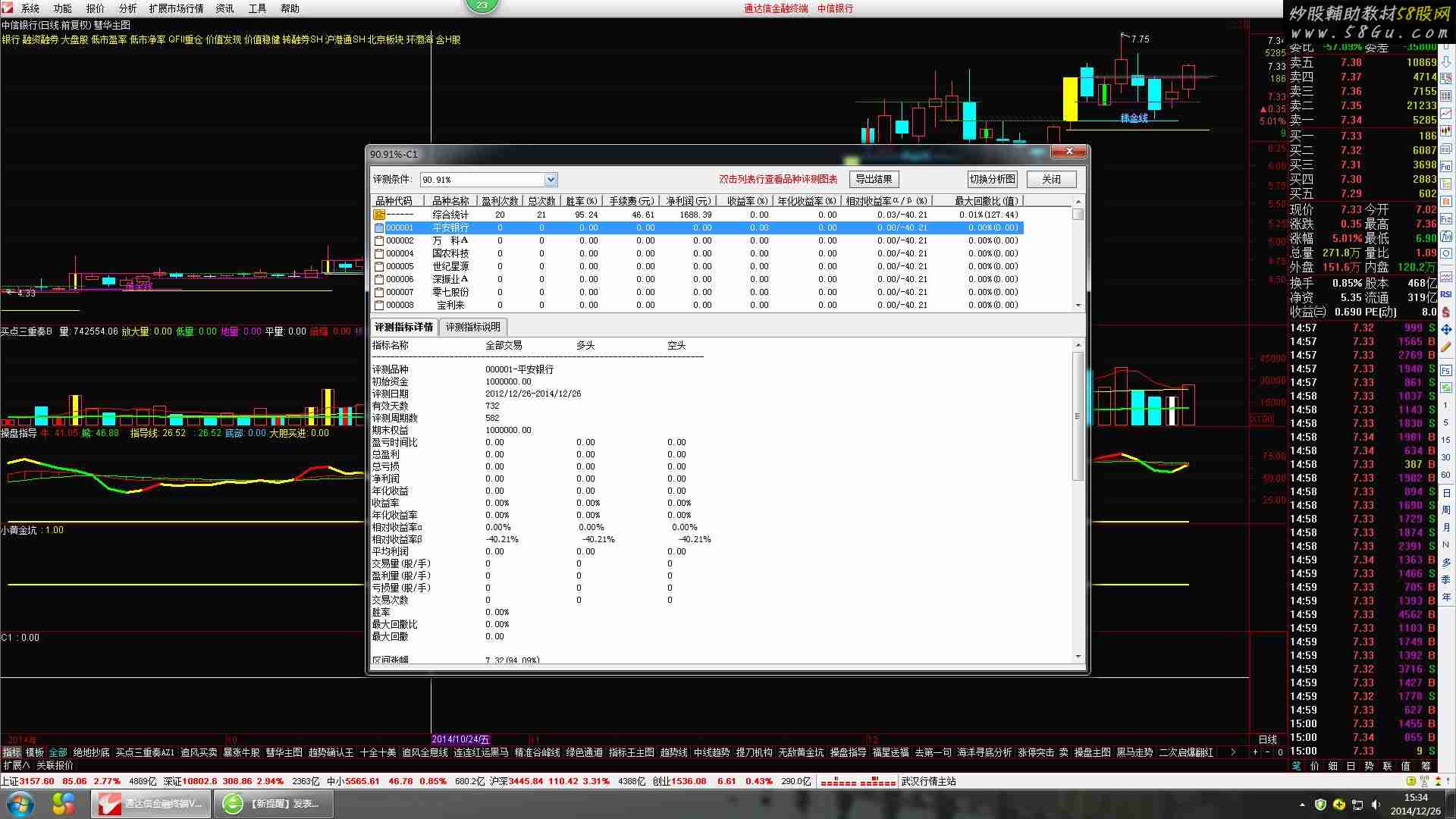1456x819 pixels.
Task: Switch chart period to 周 (weekly)
Action: 1446,510
